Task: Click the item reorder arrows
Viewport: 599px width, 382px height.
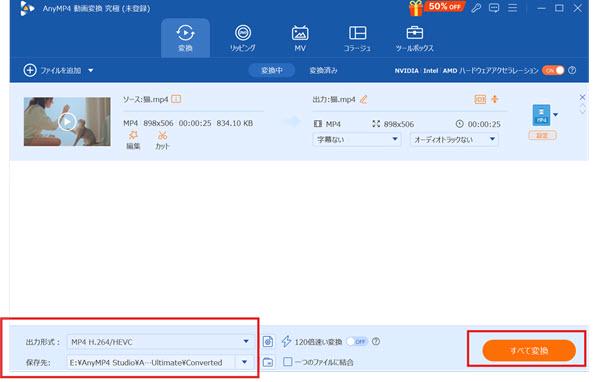Action: pyautogui.click(x=582, y=109)
